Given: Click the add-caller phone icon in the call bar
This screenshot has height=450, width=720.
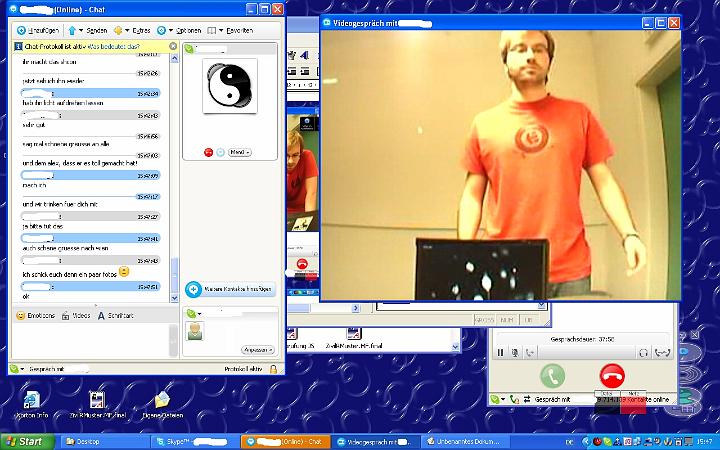Looking at the screenshot, I should (x=530, y=353).
